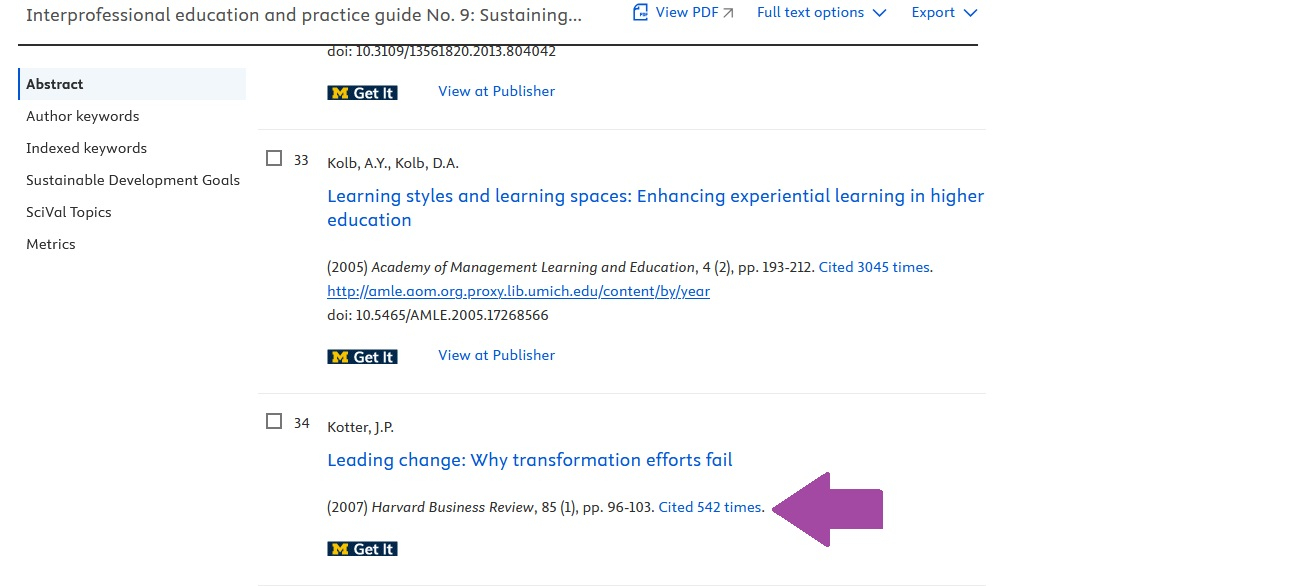This screenshot has width=1291, height=586.
Task: Go to the Abstract section
Action: pyautogui.click(x=55, y=84)
